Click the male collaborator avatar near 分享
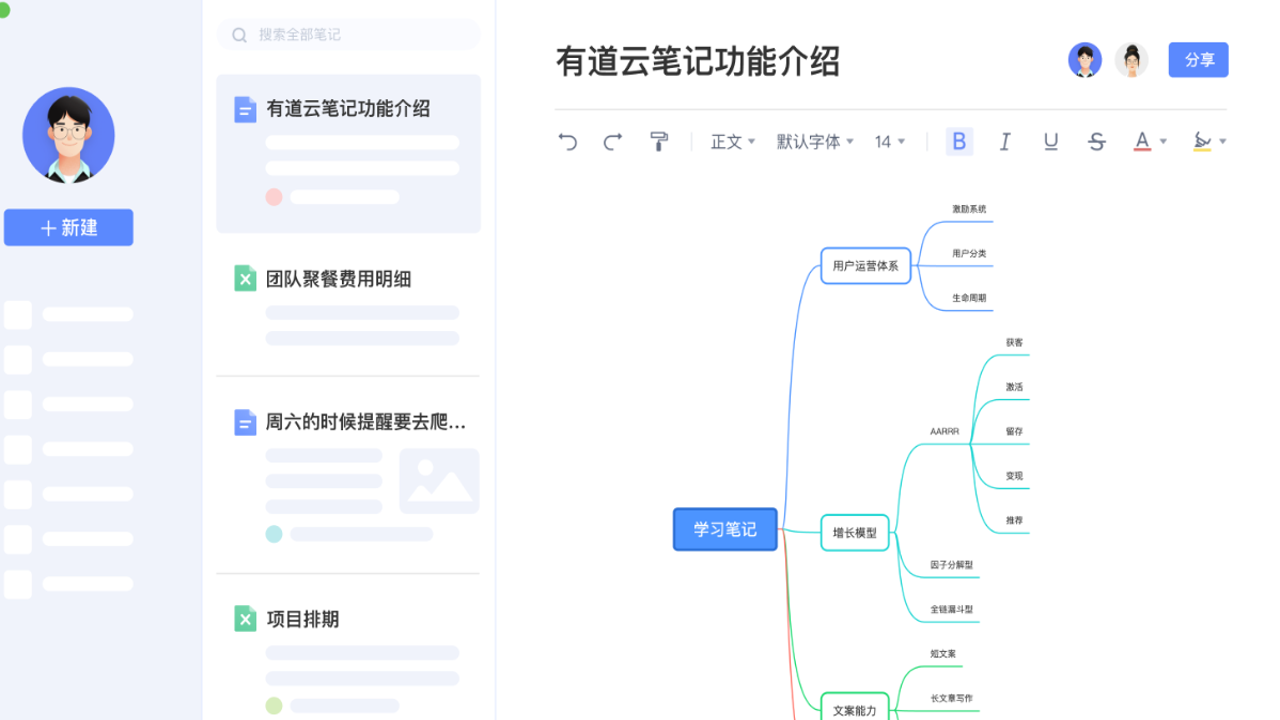The width and height of the screenshot is (1280, 720). point(1085,60)
